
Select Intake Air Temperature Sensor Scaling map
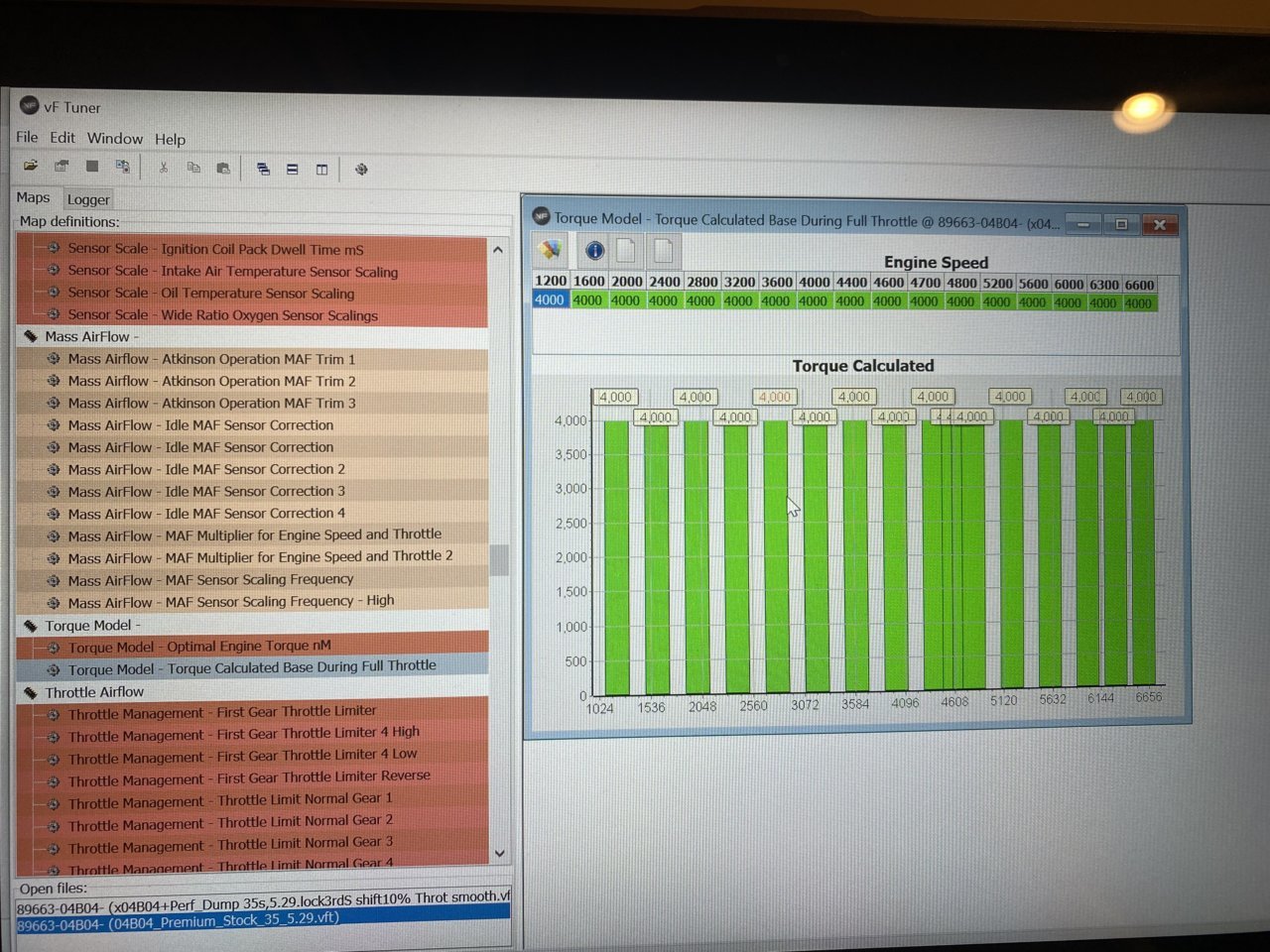click(232, 271)
